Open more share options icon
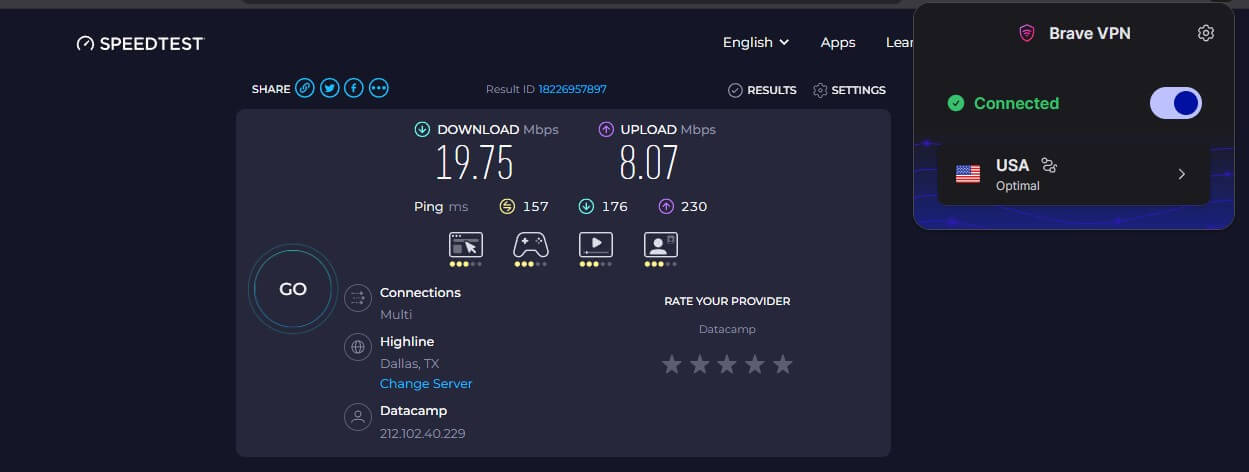 coord(379,89)
